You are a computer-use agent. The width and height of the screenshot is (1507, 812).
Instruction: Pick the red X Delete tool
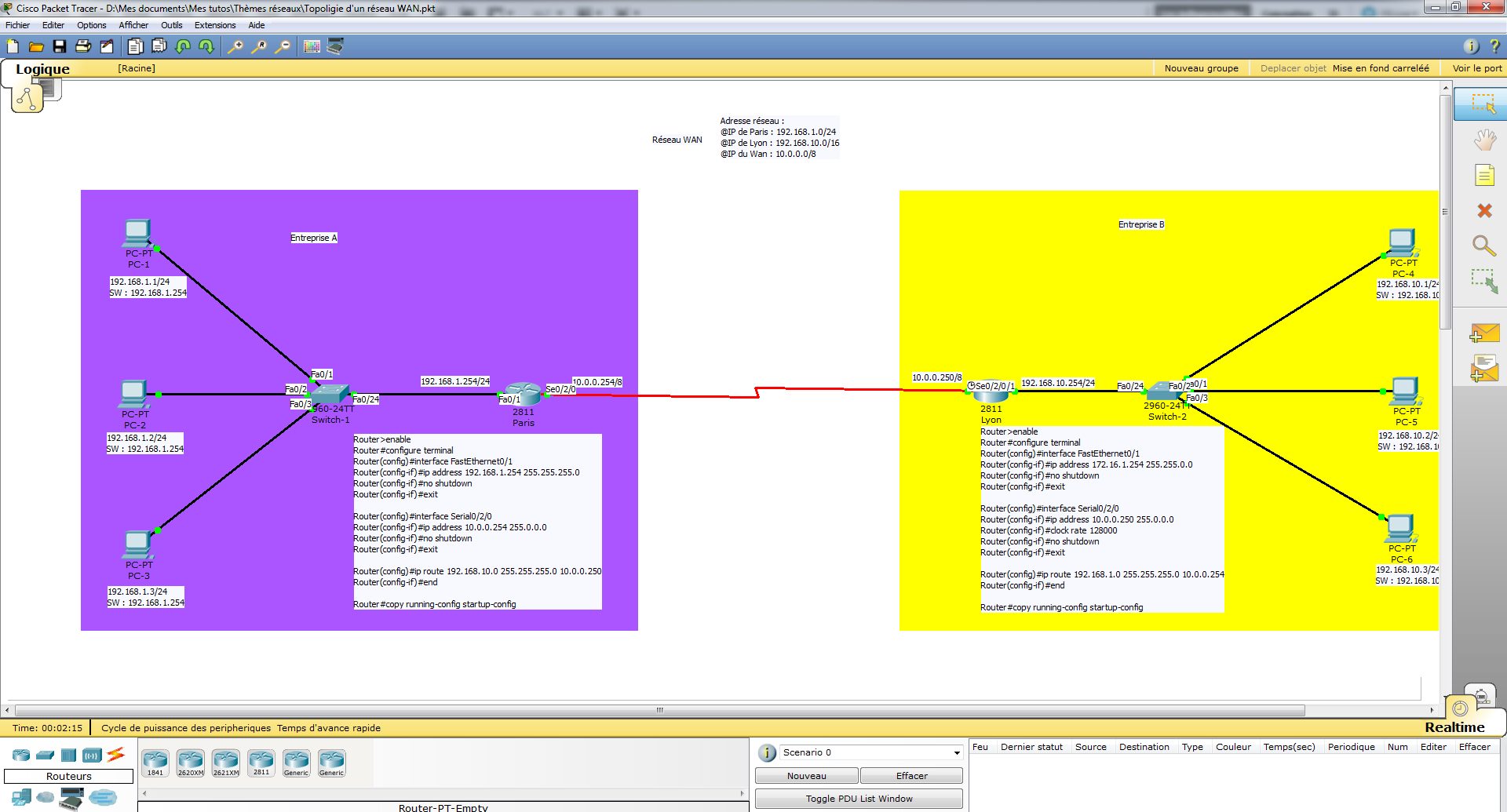(1484, 210)
